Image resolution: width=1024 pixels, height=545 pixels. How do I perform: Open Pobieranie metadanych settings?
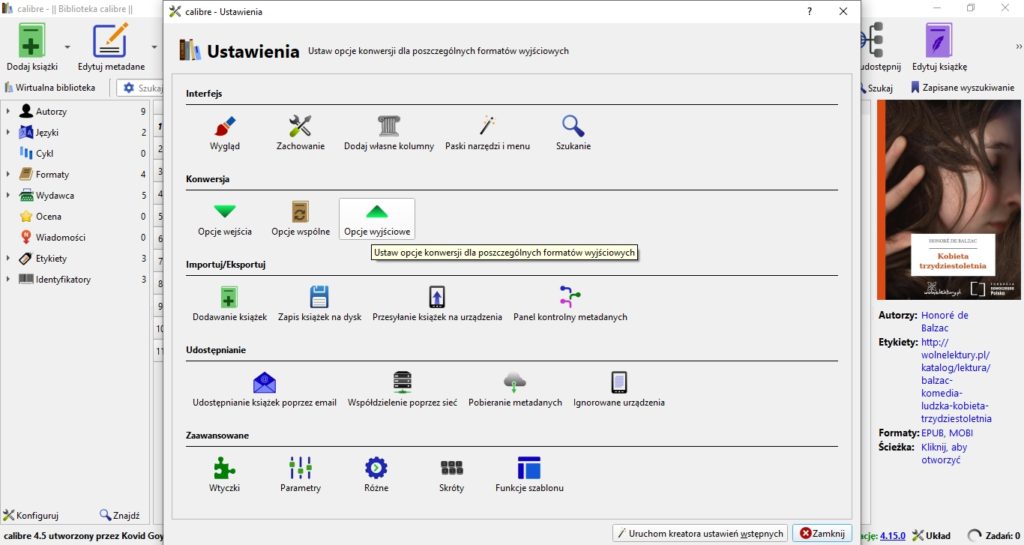click(515, 390)
